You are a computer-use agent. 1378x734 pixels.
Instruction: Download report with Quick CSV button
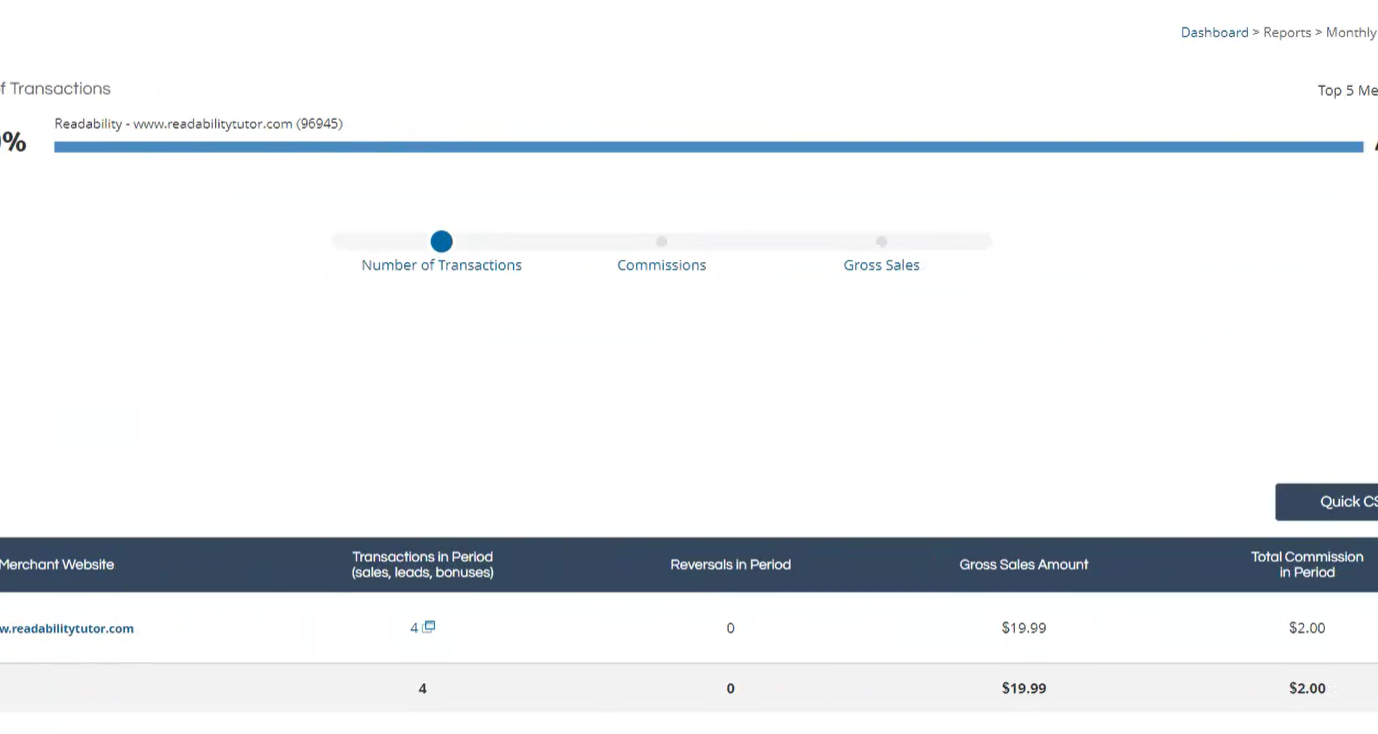tap(1326, 502)
